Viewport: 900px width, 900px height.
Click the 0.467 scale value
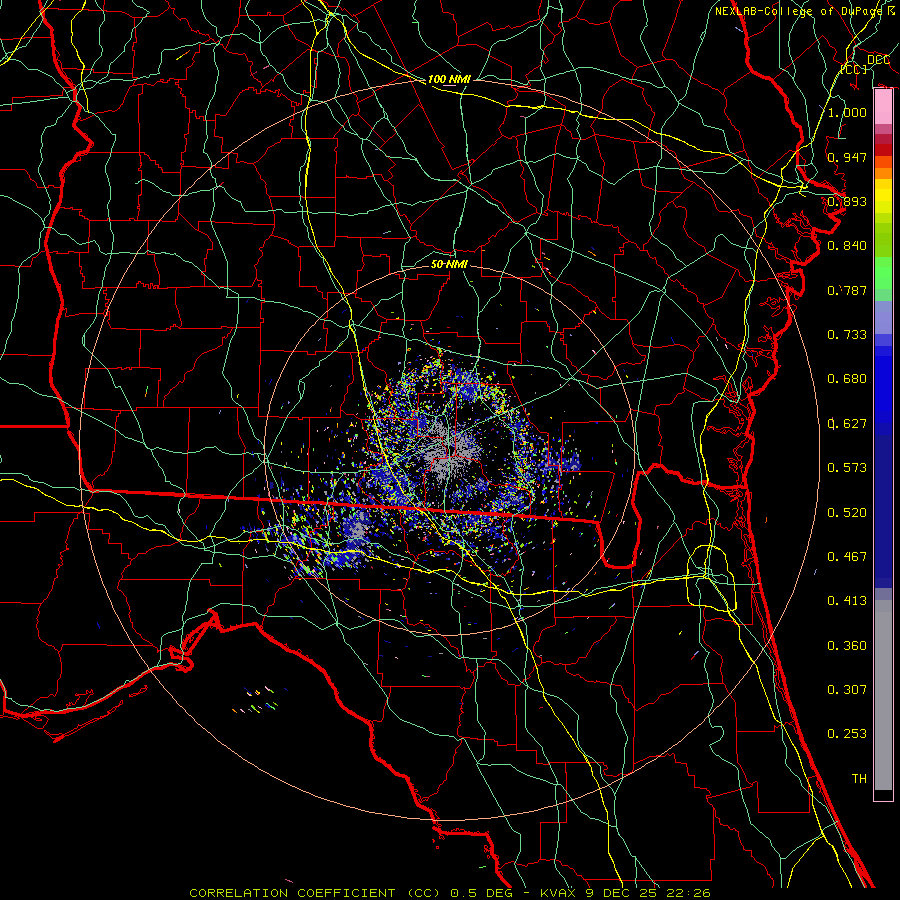tap(847, 557)
